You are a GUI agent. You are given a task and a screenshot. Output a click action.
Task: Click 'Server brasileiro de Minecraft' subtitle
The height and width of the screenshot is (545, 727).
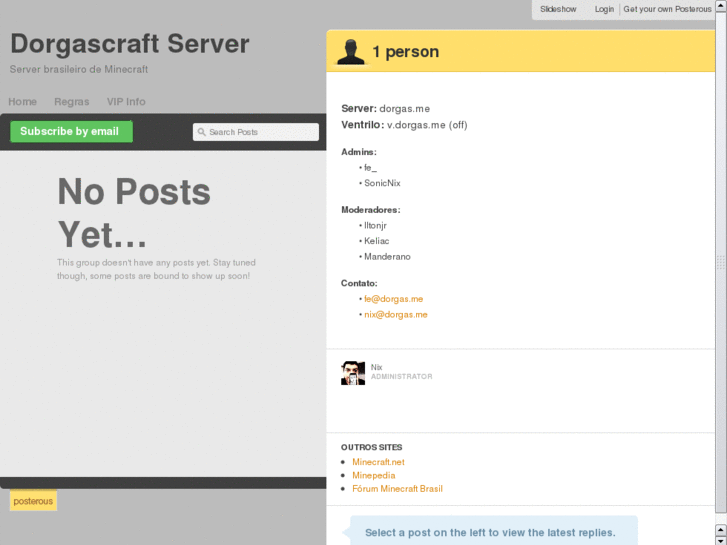click(x=79, y=70)
